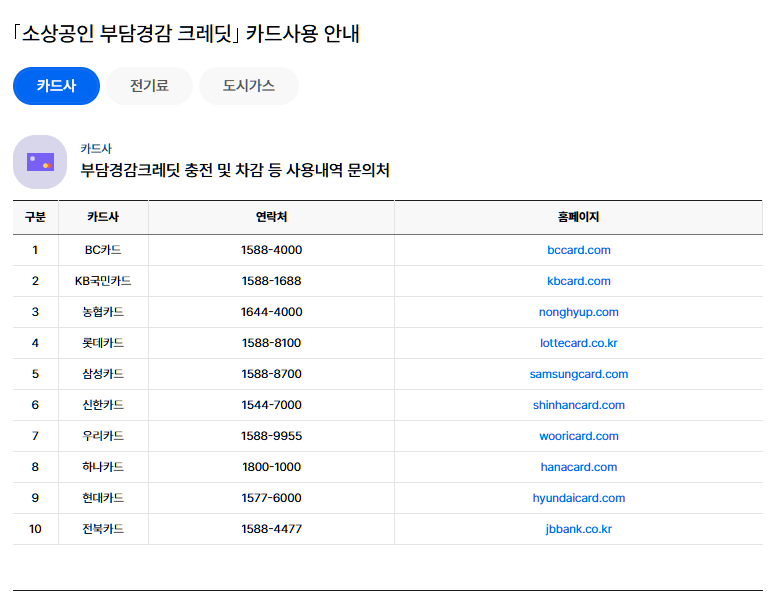This screenshot has width=778, height=603.
Task: Open the 도시가스 tab
Action: tap(249, 86)
